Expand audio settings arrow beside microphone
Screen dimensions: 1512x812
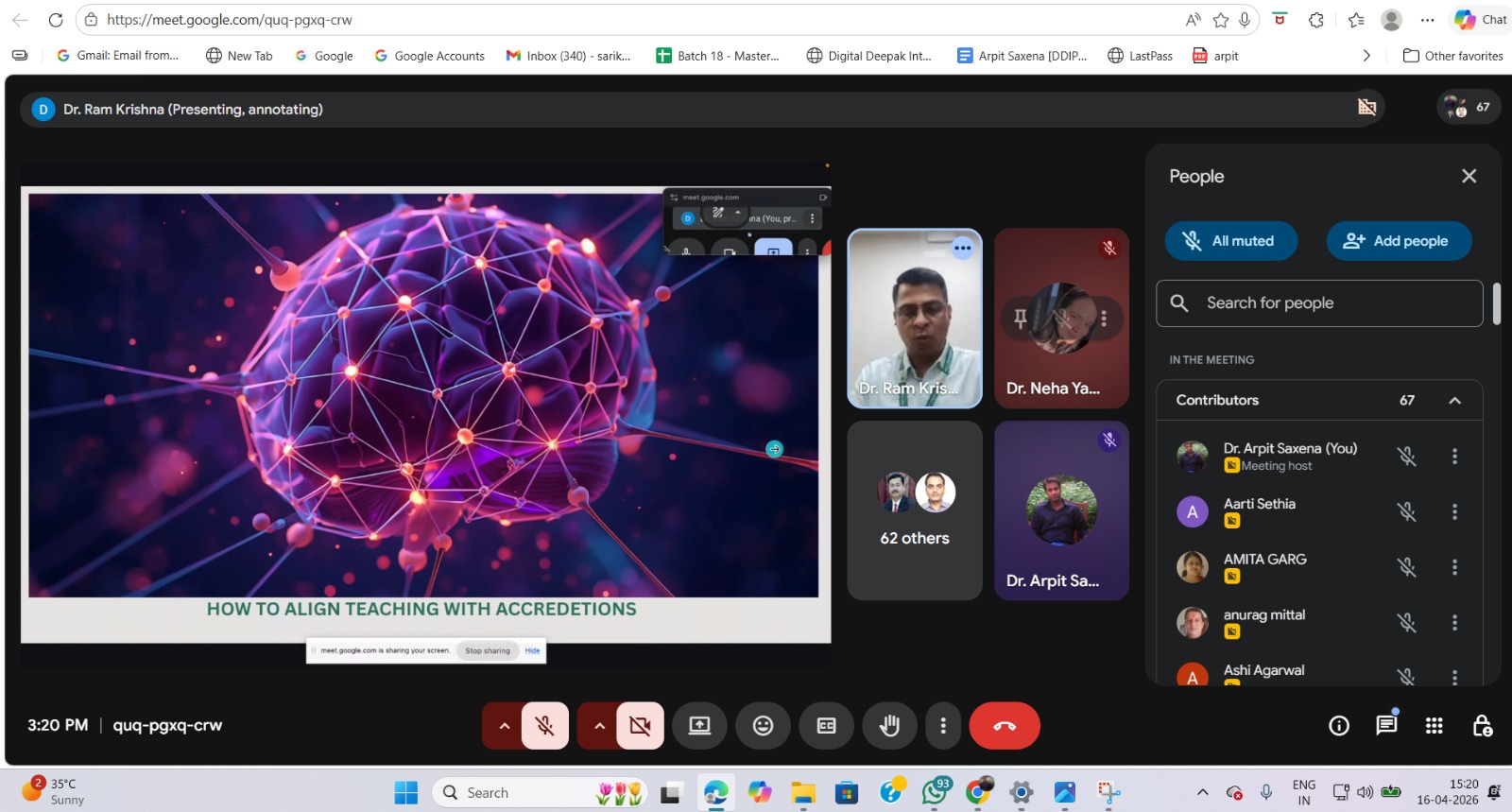coord(504,726)
